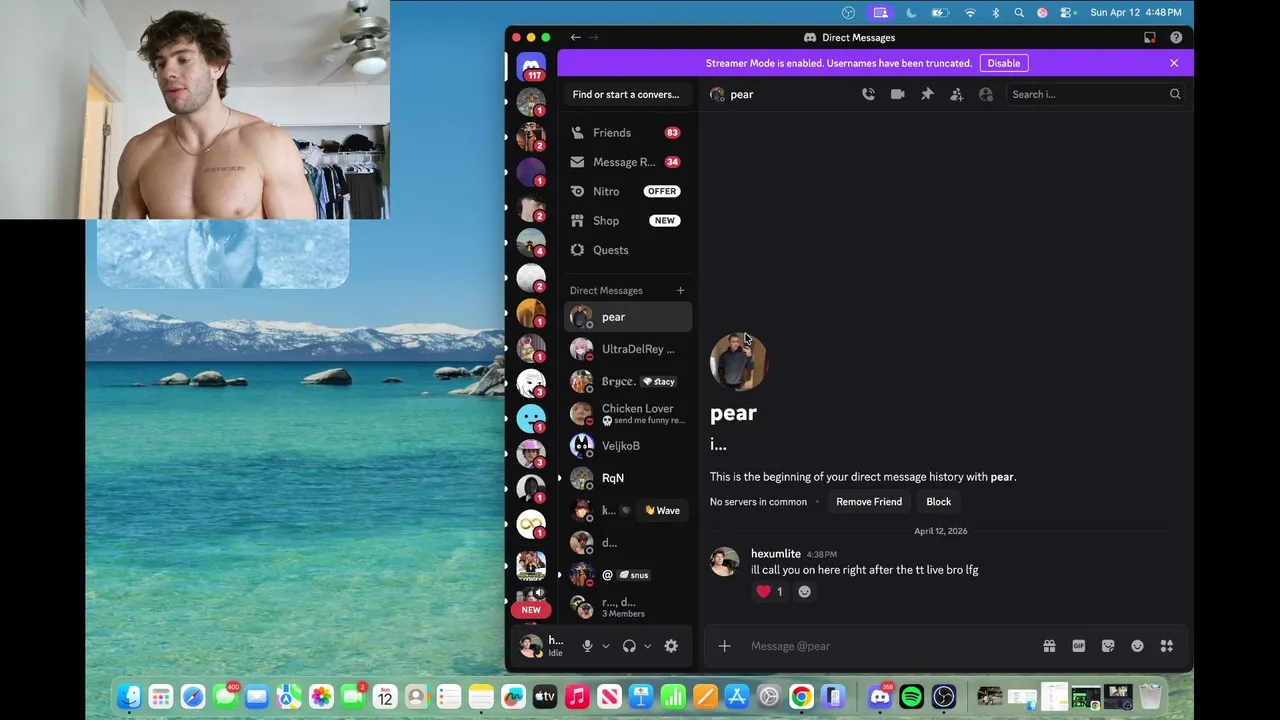
Task: Open Discord inbox icon in title bar
Action: 1150,37
